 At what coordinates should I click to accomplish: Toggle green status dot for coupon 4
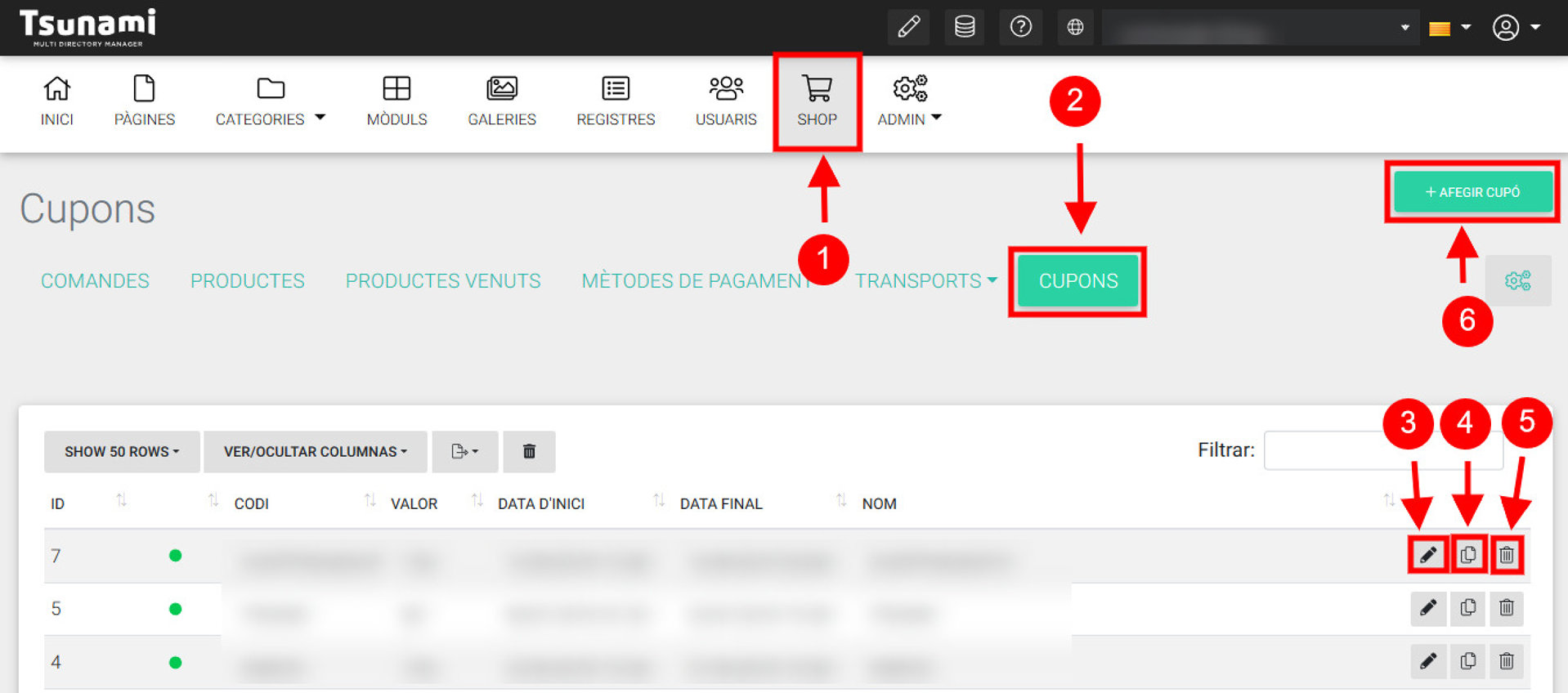[175, 662]
